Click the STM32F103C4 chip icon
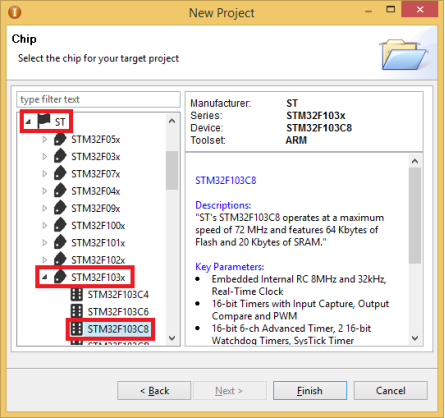The width and height of the screenshot is (445, 418). pyautogui.click(x=77, y=294)
